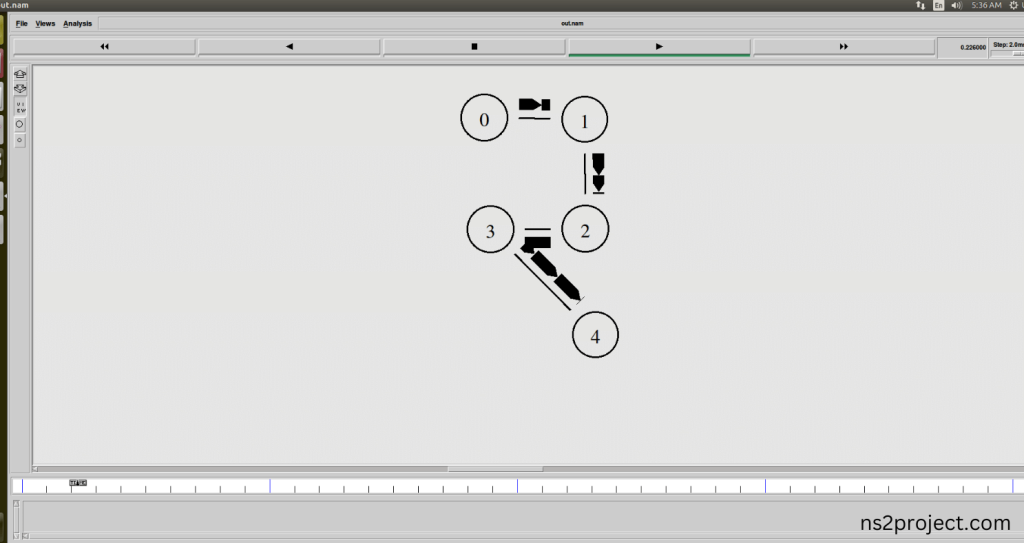Open the En keyboard language indicator
Viewport: 1024px width, 543px height.
(938, 5)
